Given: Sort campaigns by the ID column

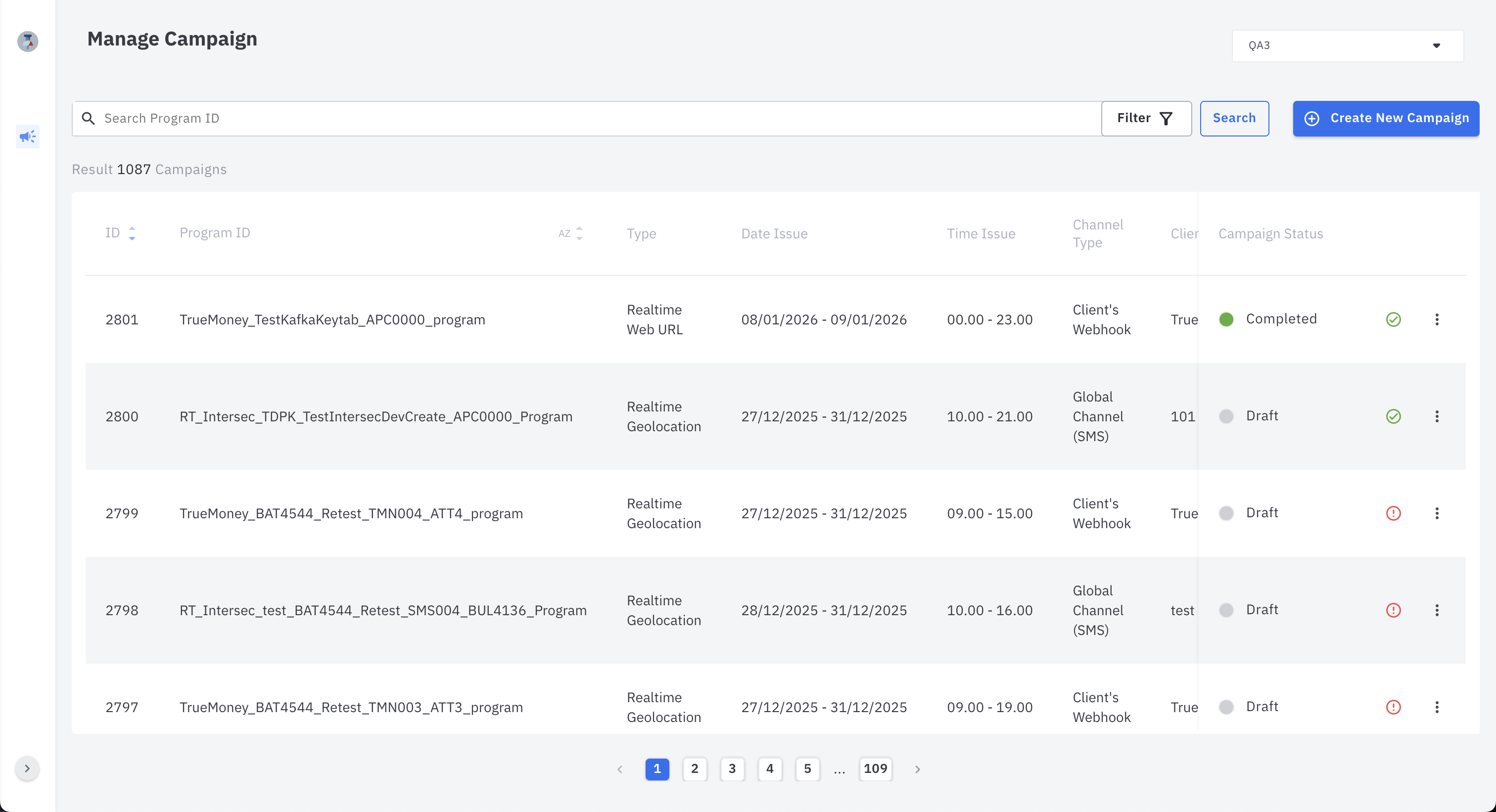Looking at the screenshot, I should tap(132, 233).
